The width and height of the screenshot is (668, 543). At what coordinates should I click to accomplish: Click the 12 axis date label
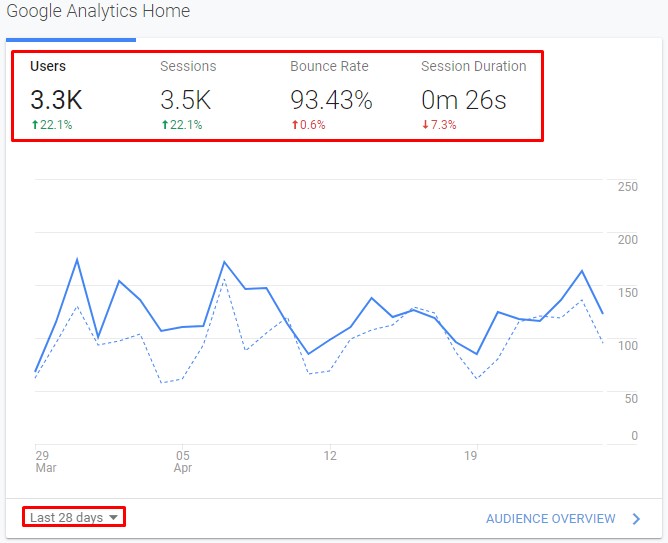(x=330, y=456)
